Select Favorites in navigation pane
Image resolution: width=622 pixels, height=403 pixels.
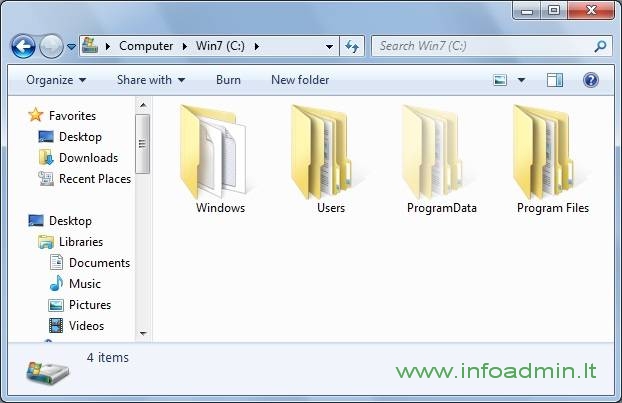pos(73,116)
